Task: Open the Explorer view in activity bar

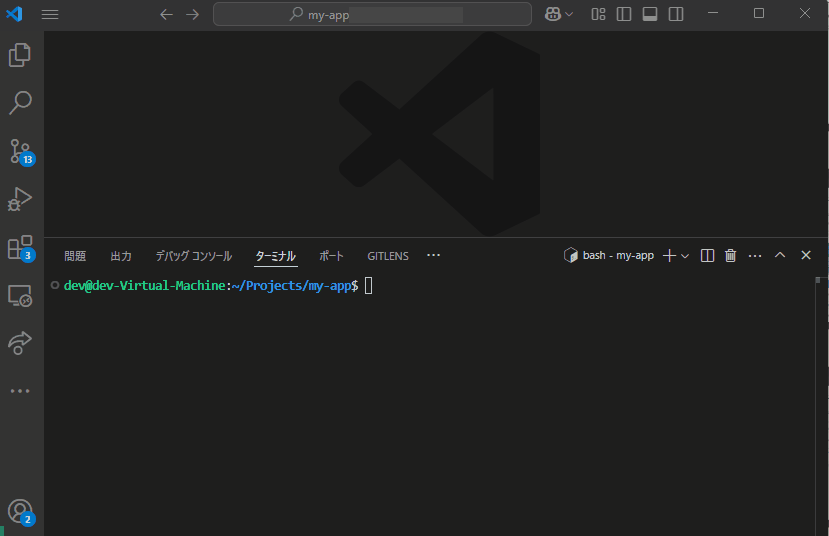Action: pyautogui.click(x=20, y=55)
